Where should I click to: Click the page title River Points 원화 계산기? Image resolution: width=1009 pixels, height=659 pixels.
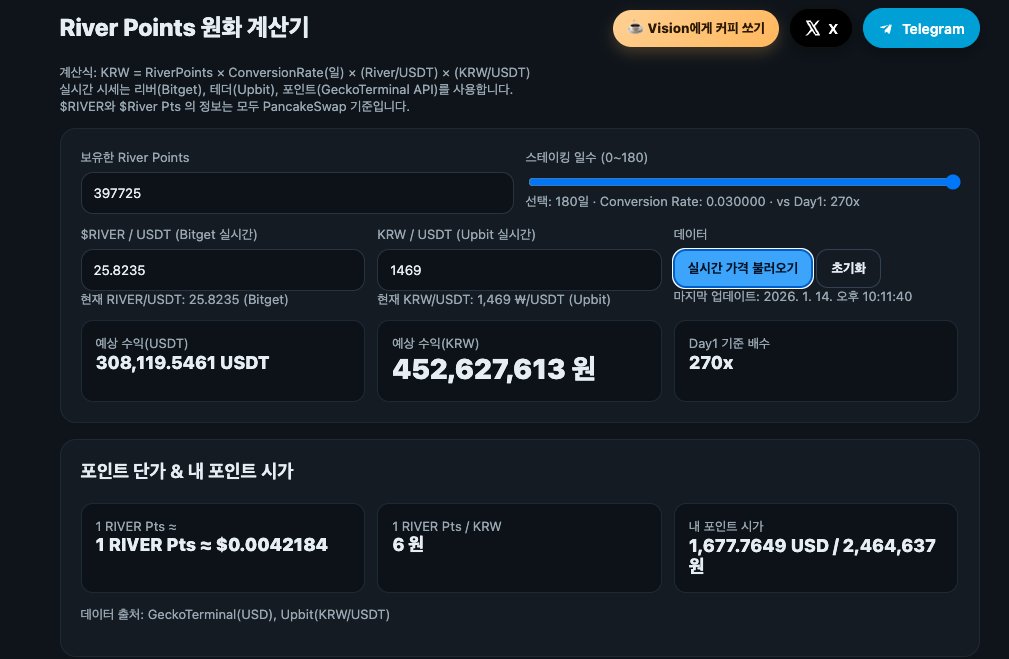184,28
